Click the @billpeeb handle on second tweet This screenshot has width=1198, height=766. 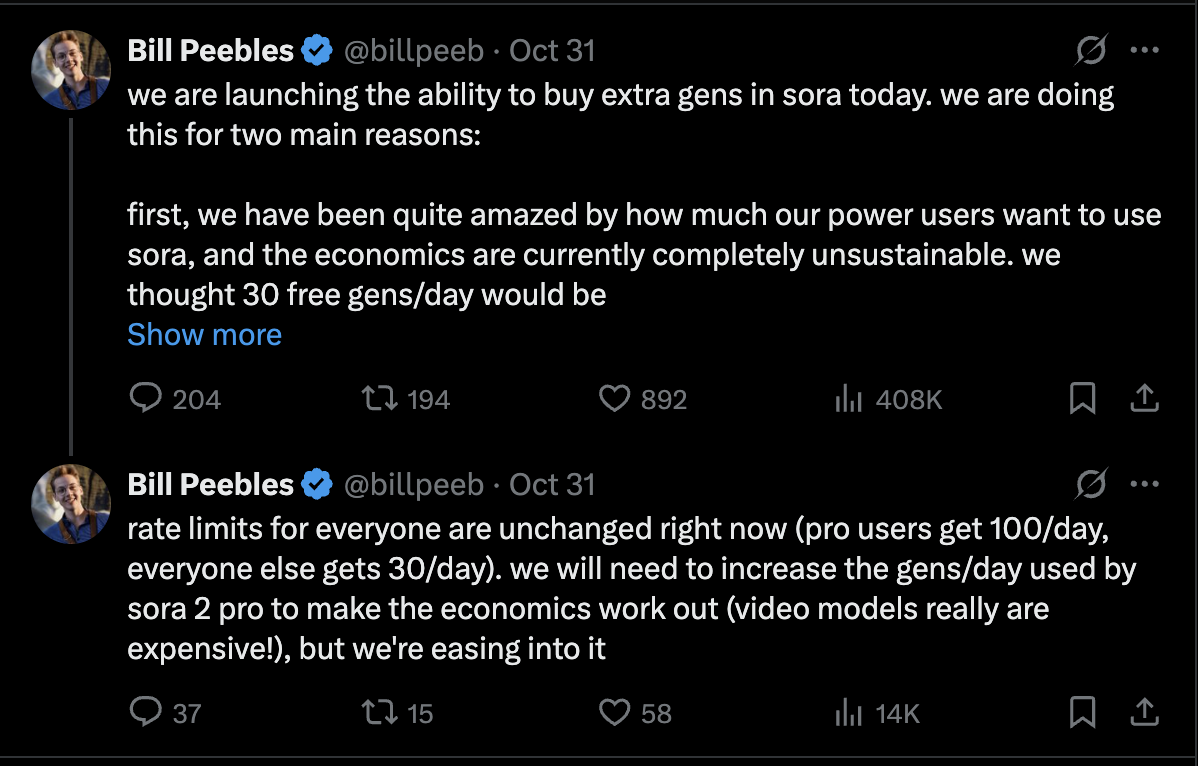414,485
